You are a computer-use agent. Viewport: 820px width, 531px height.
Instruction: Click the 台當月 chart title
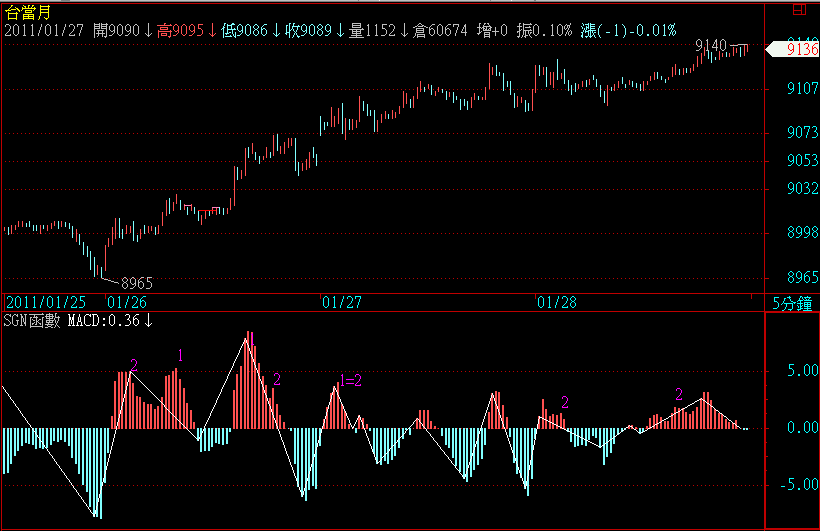pyautogui.click(x=27, y=12)
